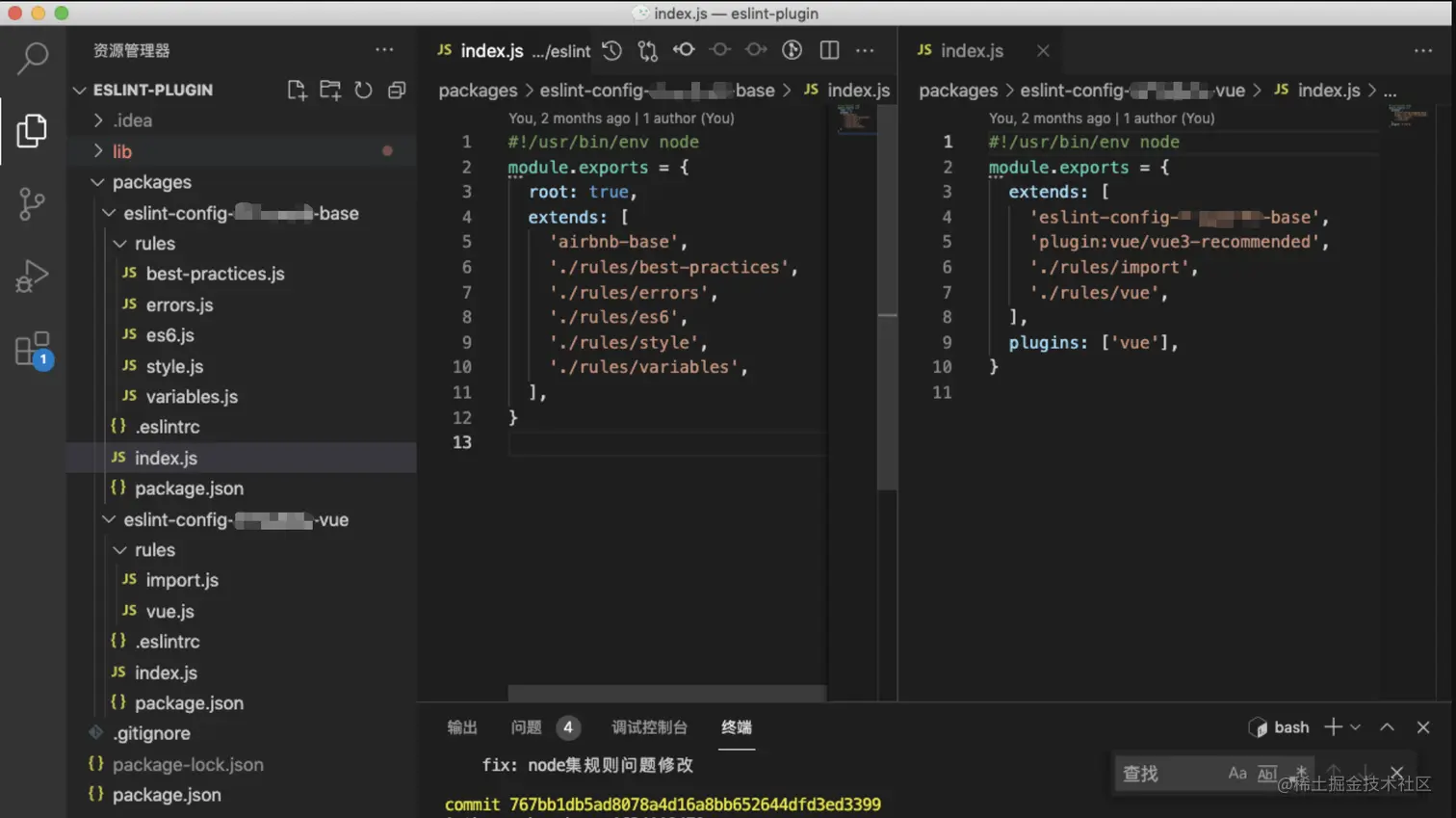1456x818 pixels.
Task: Collapse the ESLINT-PLUGIN root section
Action: click(80, 90)
